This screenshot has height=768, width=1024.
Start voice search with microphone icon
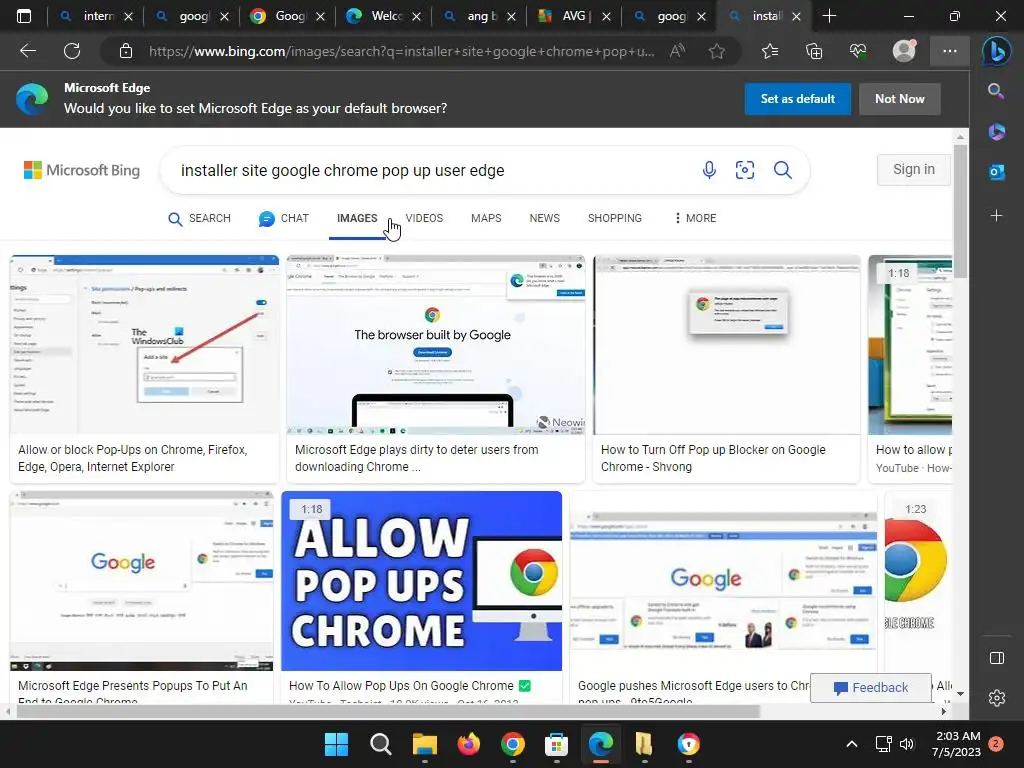[x=709, y=170]
